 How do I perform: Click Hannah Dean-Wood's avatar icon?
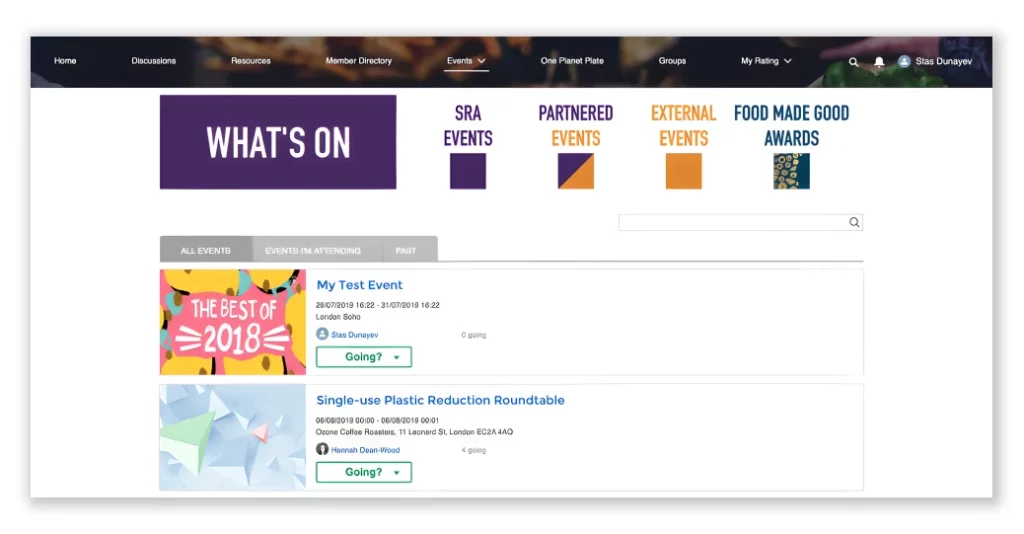[322, 449]
